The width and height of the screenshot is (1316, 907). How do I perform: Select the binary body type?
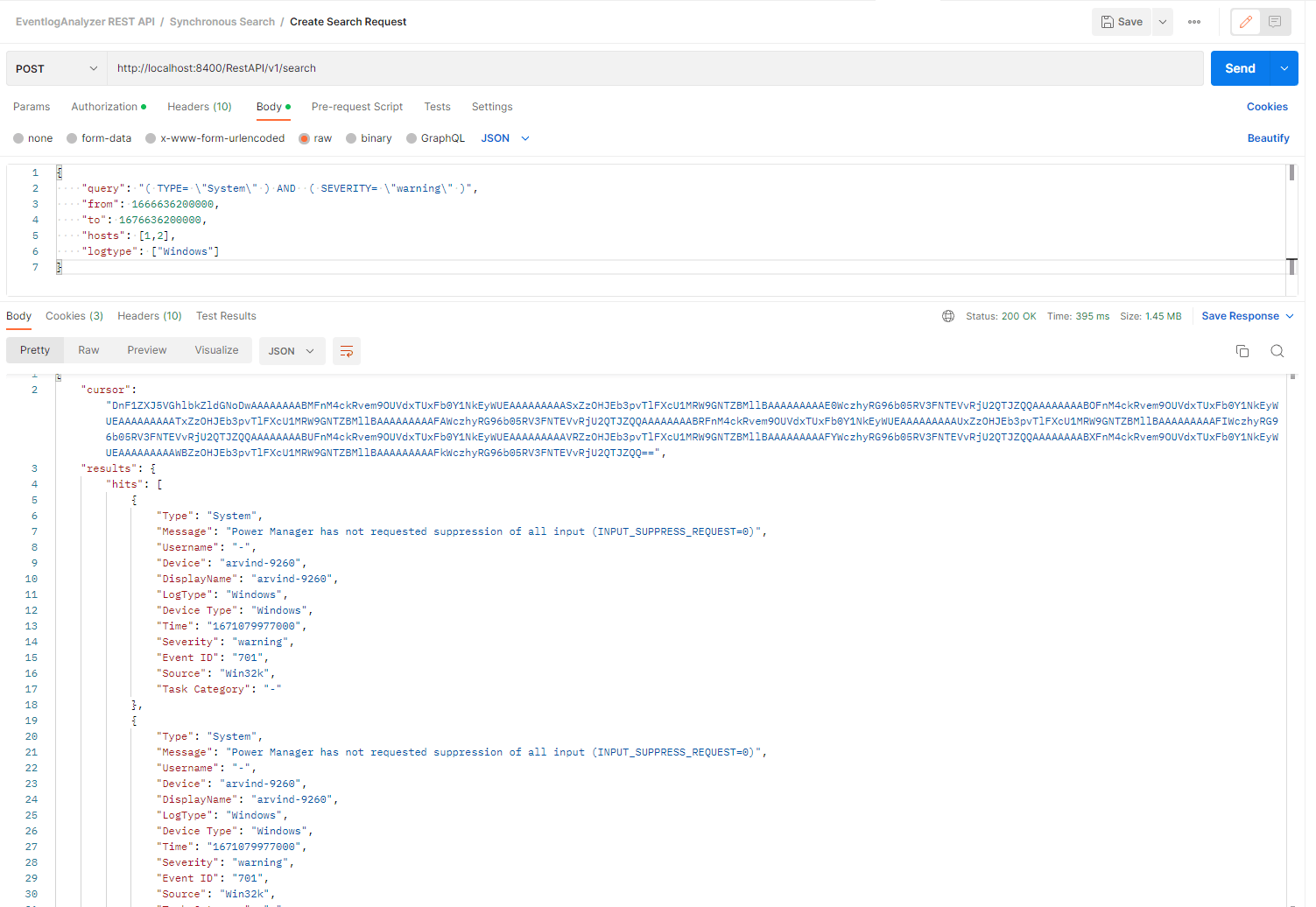tap(369, 137)
